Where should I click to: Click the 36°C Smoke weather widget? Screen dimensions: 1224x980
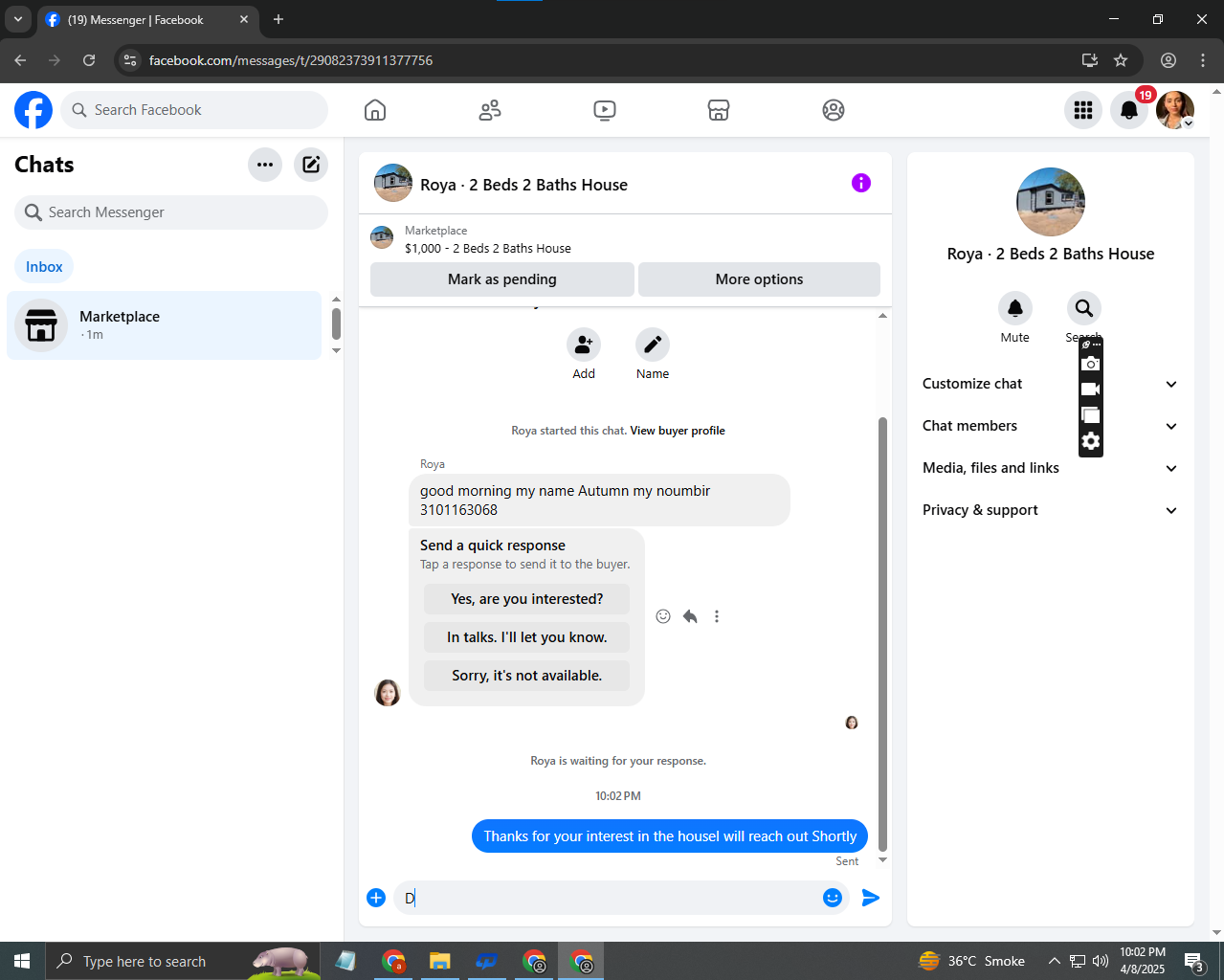[971, 961]
